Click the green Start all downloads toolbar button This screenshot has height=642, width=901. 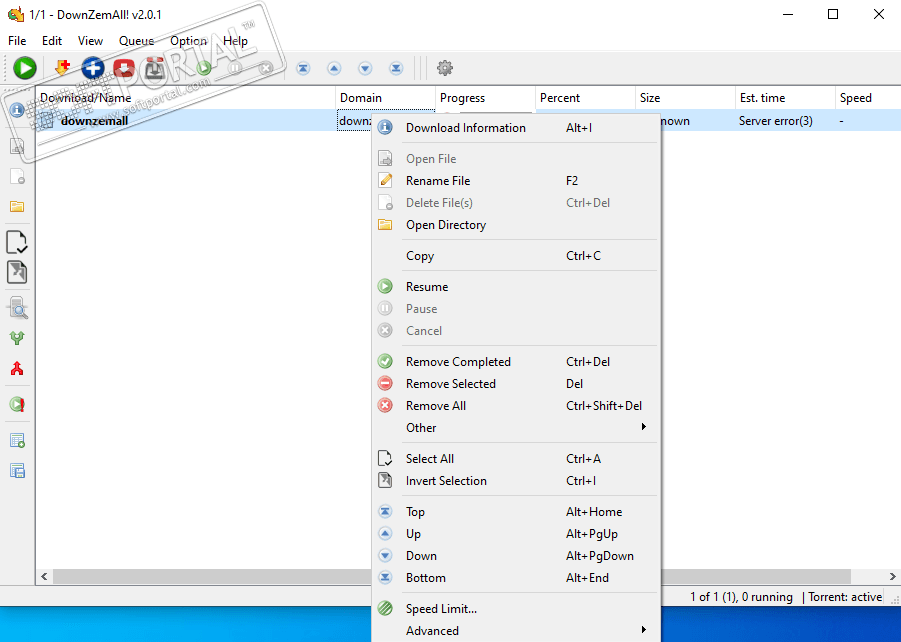pyautogui.click(x=25, y=68)
